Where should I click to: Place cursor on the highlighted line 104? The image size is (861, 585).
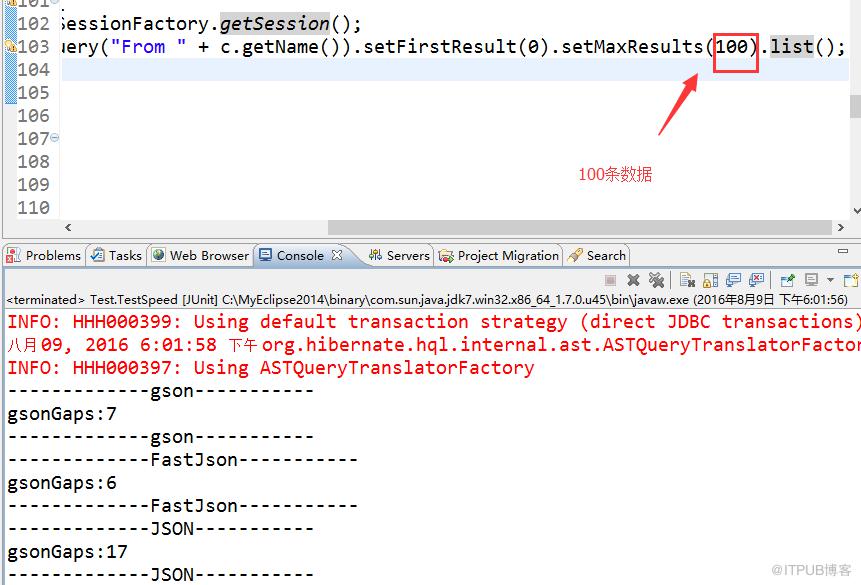(455, 70)
